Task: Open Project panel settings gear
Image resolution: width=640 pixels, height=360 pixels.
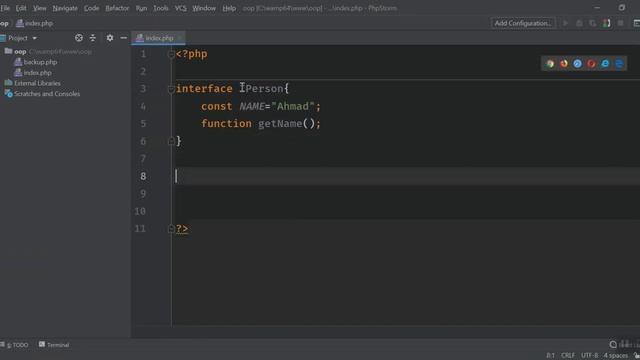Action: [x=110, y=38]
